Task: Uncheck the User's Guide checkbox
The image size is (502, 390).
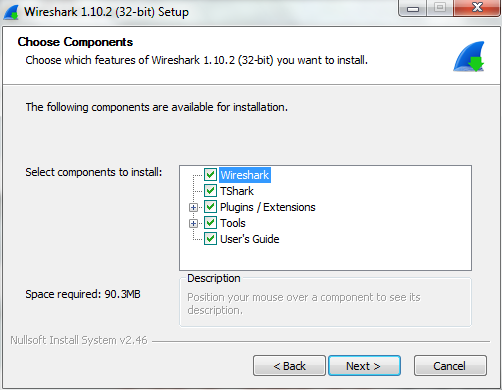Action: click(x=210, y=239)
